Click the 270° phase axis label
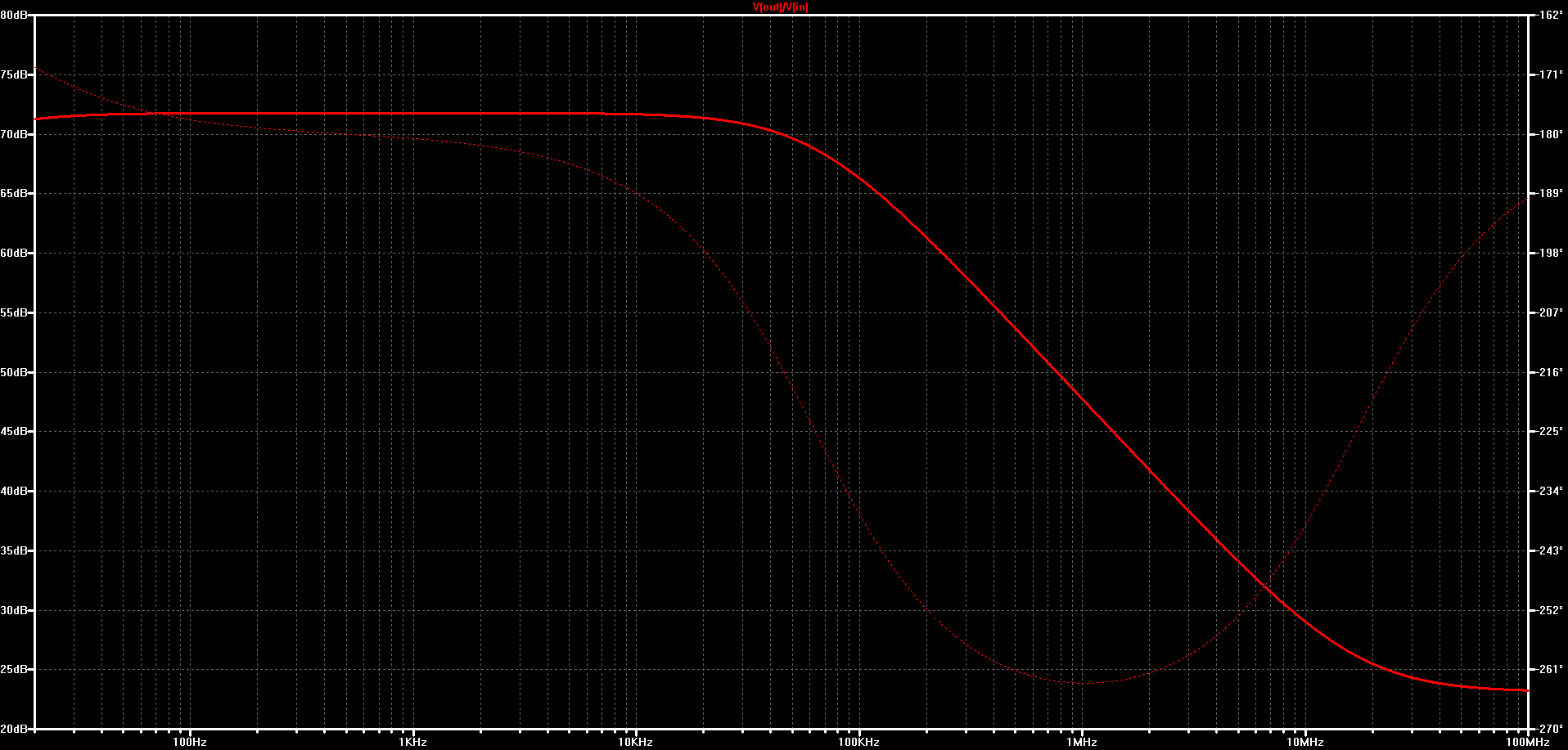 pos(1551,729)
